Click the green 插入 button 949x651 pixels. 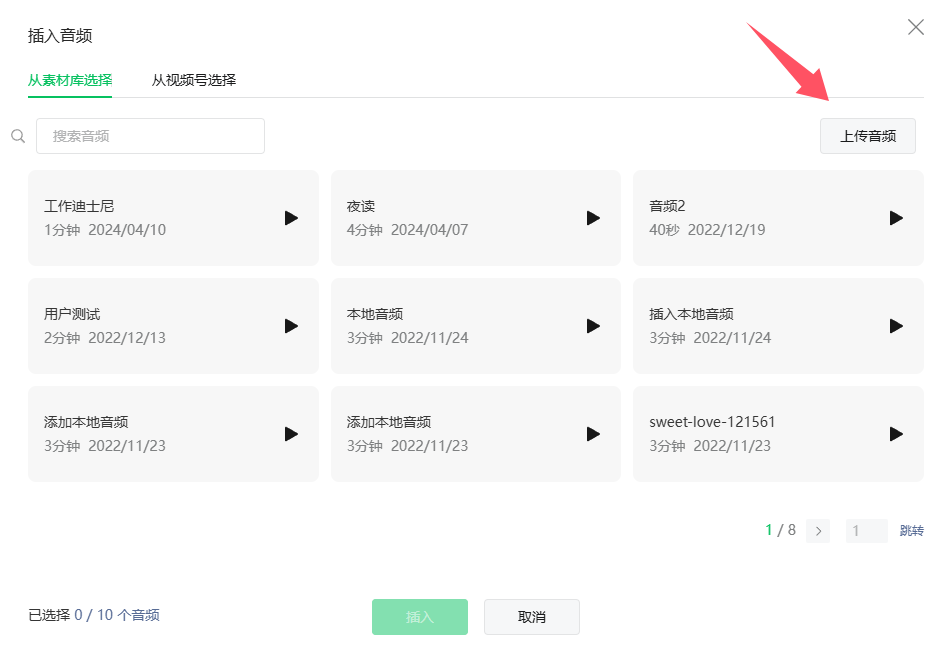[420, 617]
